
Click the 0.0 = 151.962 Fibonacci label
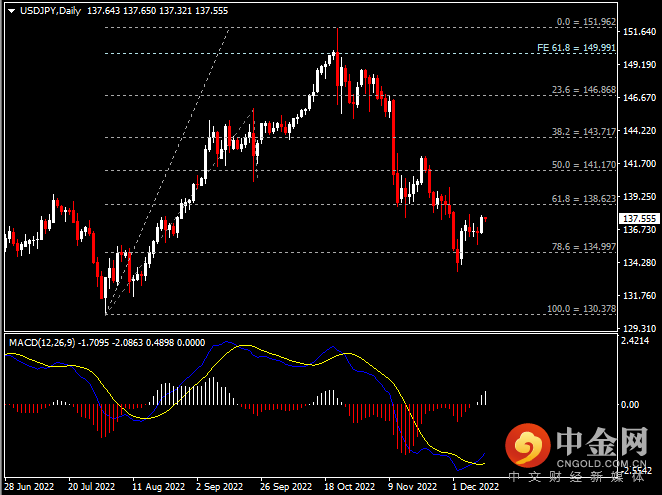click(x=586, y=21)
